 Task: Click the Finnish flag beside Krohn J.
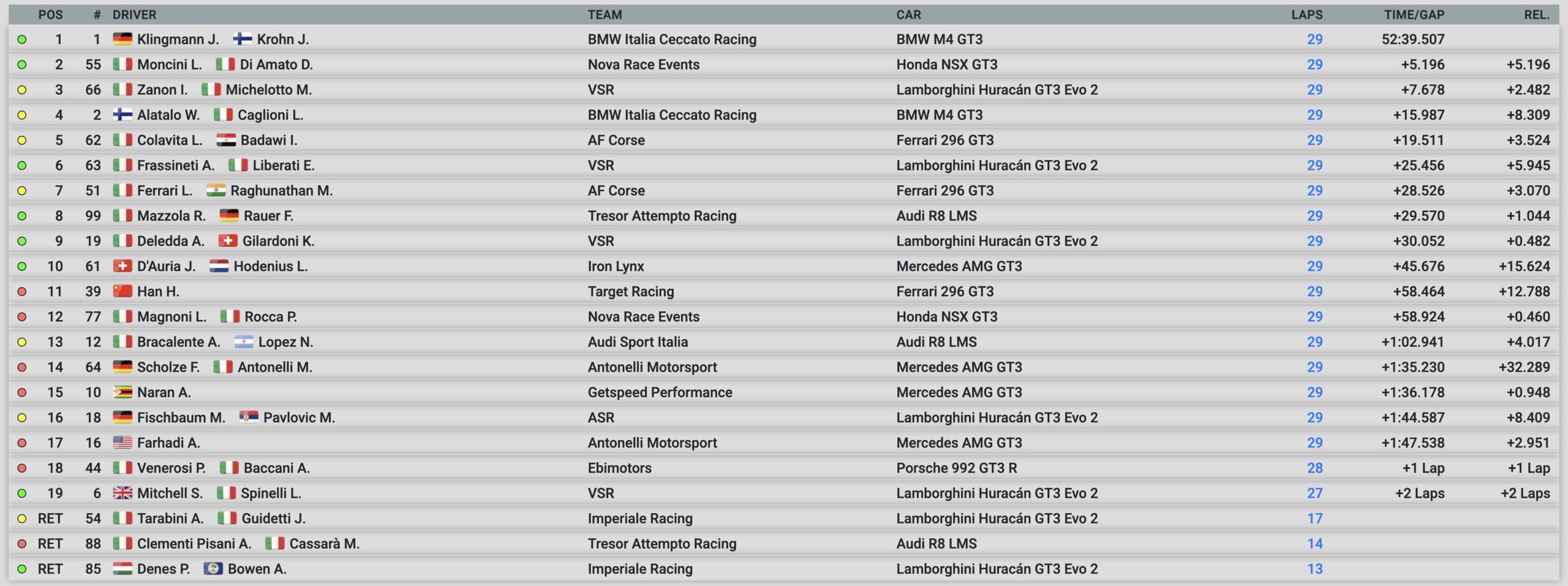(243, 39)
